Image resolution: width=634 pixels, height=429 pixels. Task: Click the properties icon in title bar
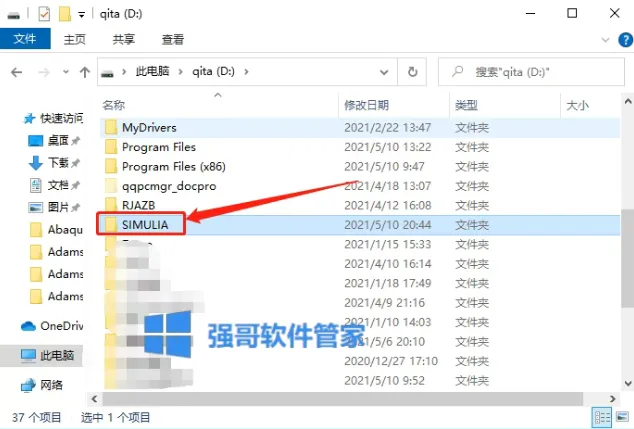point(44,14)
